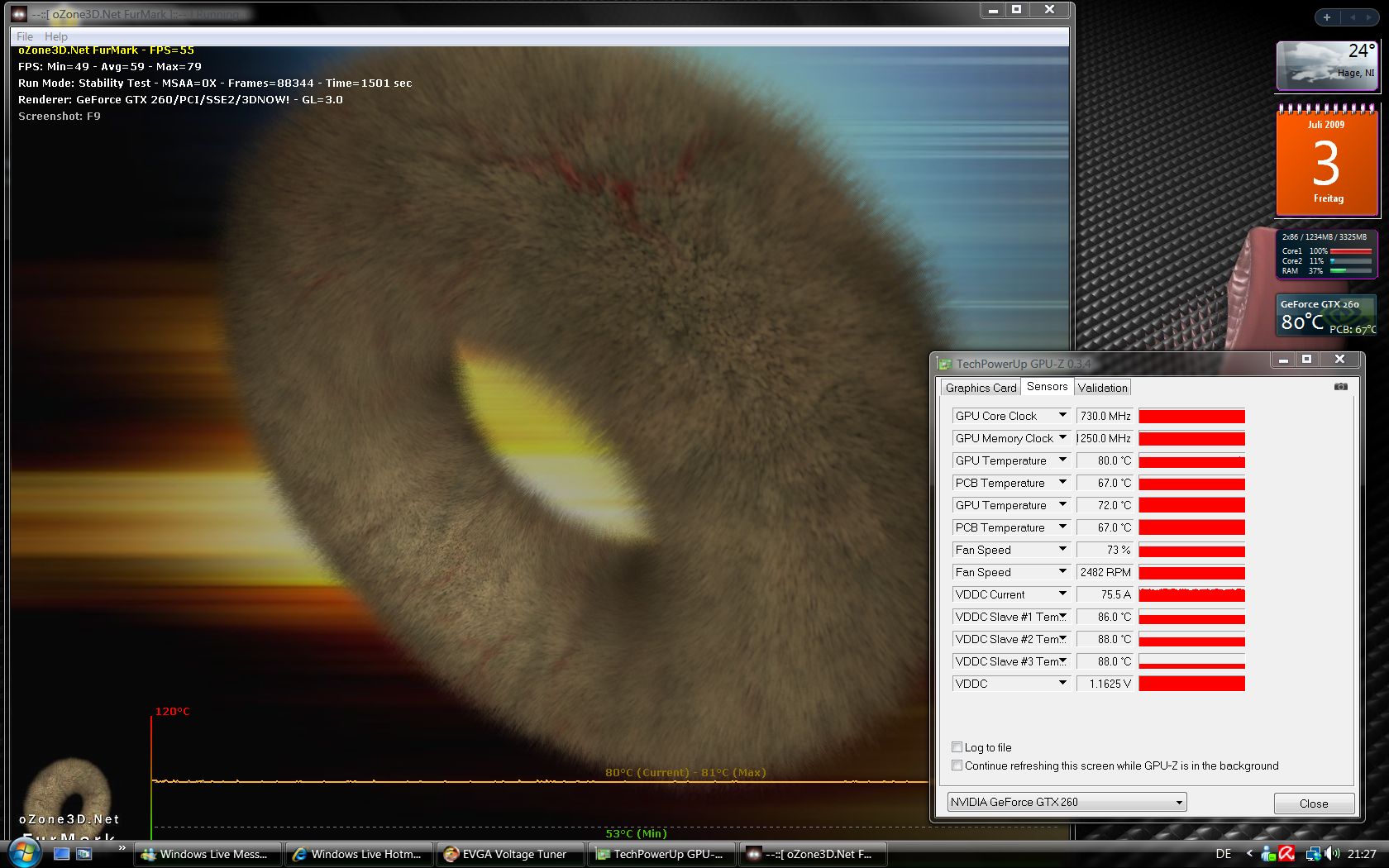
Task: Open the NVIDIA GeForce GTX 260 card selector
Action: pyautogui.click(x=1067, y=802)
